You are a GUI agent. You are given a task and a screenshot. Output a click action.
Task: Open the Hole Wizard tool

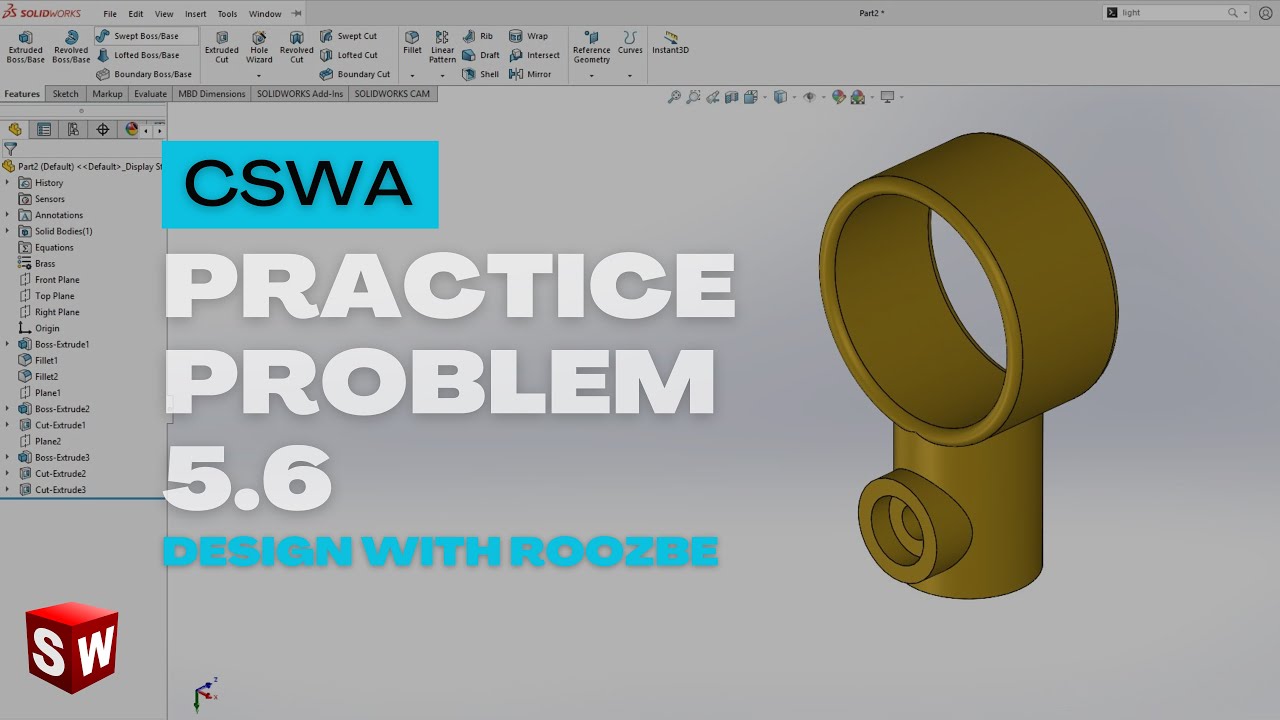pyautogui.click(x=259, y=47)
